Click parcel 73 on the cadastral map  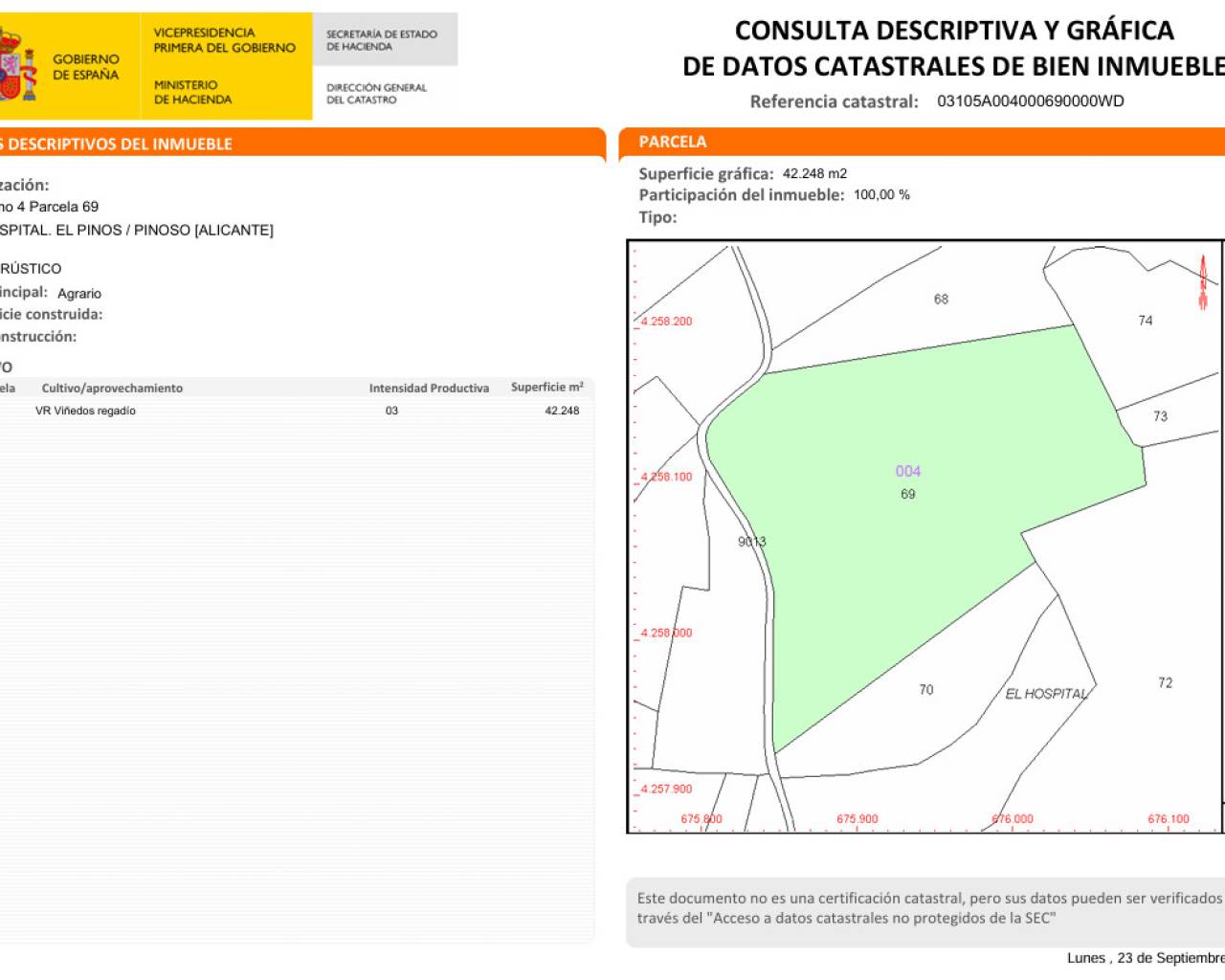pos(1160,416)
